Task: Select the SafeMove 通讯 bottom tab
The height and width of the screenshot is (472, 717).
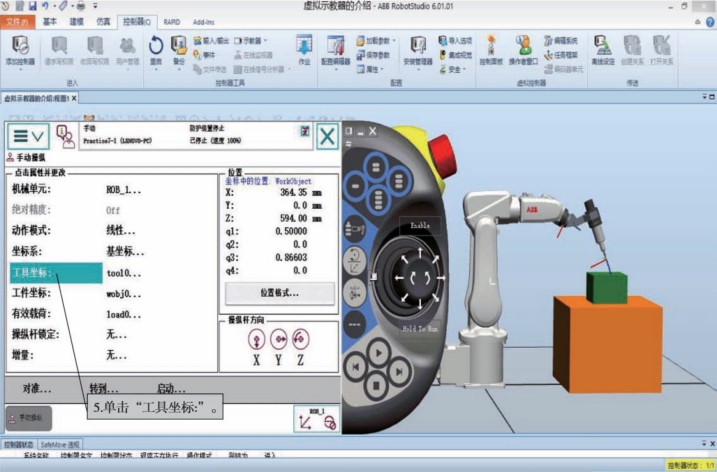Action: coord(60,445)
